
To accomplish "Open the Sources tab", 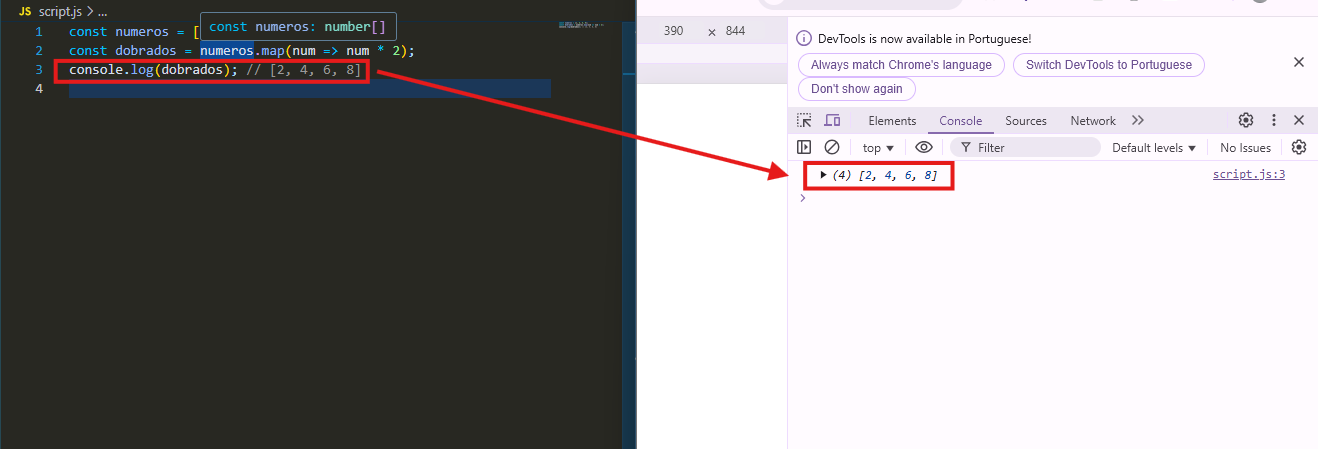I will click(x=1026, y=120).
